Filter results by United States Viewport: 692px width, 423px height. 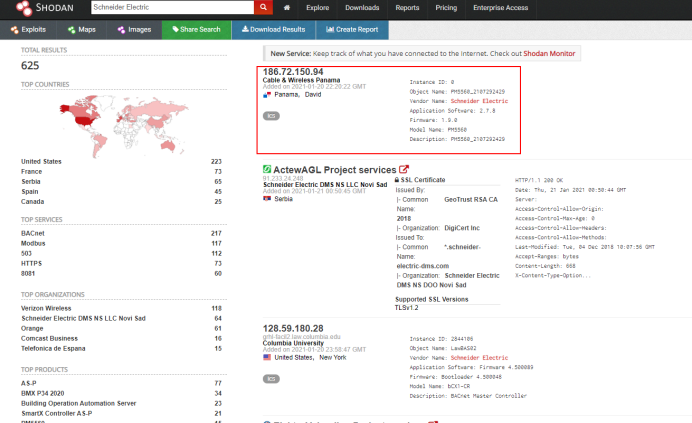click(x=41, y=161)
